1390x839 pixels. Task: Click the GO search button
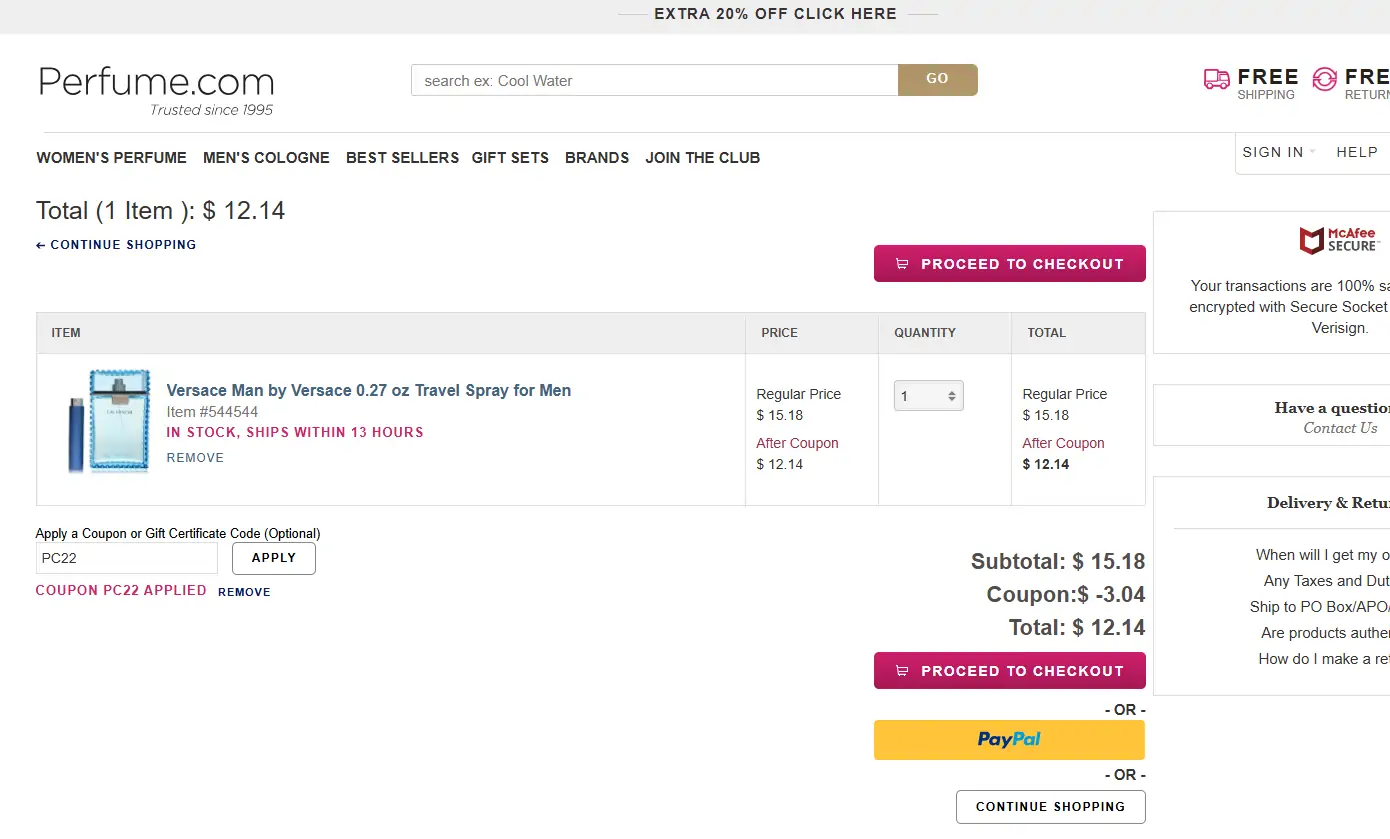point(937,80)
